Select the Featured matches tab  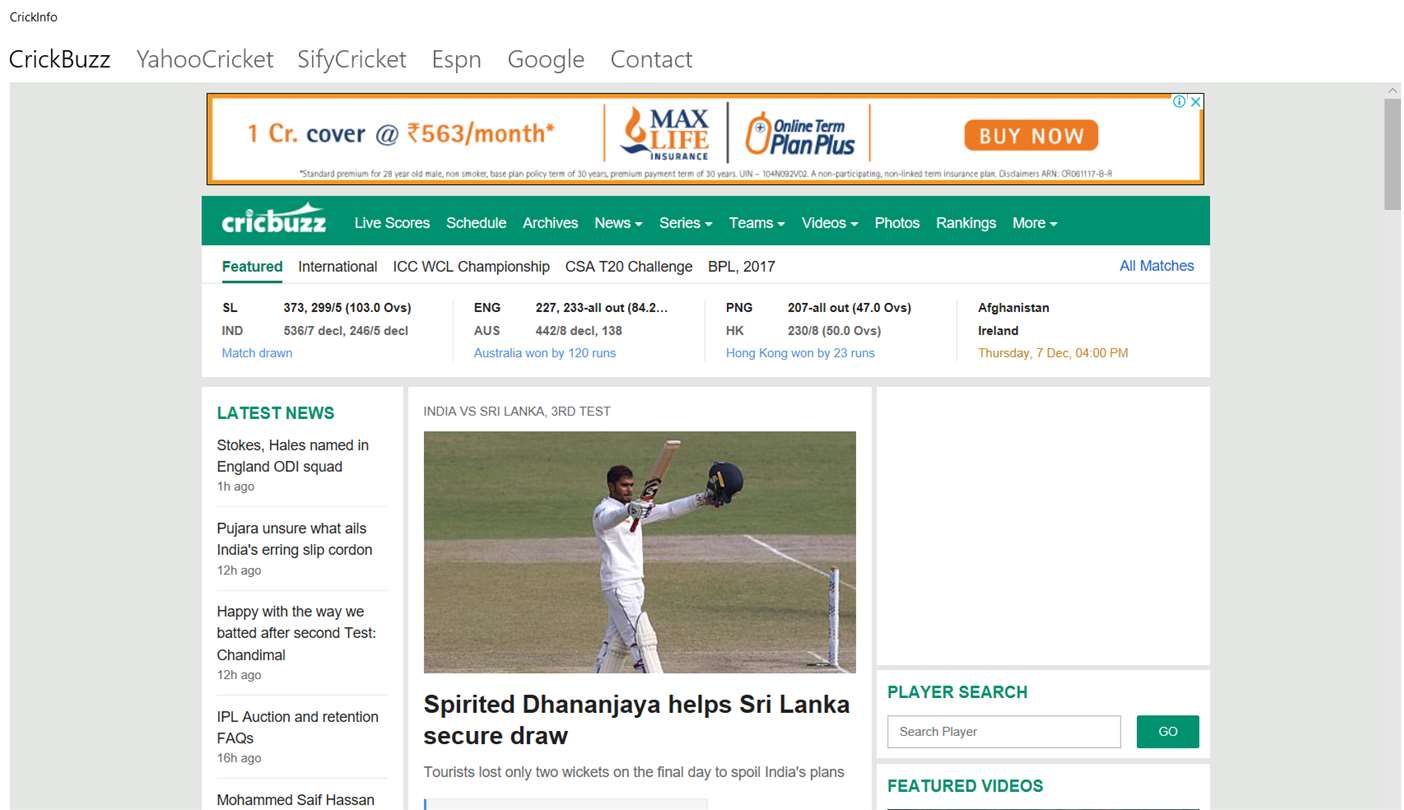click(x=252, y=267)
